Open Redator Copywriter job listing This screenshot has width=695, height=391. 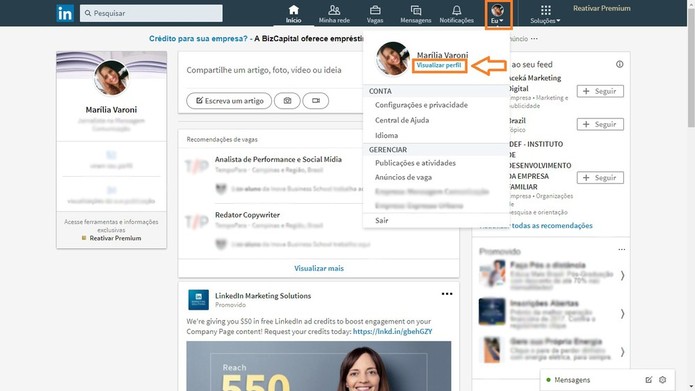click(x=247, y=215)
